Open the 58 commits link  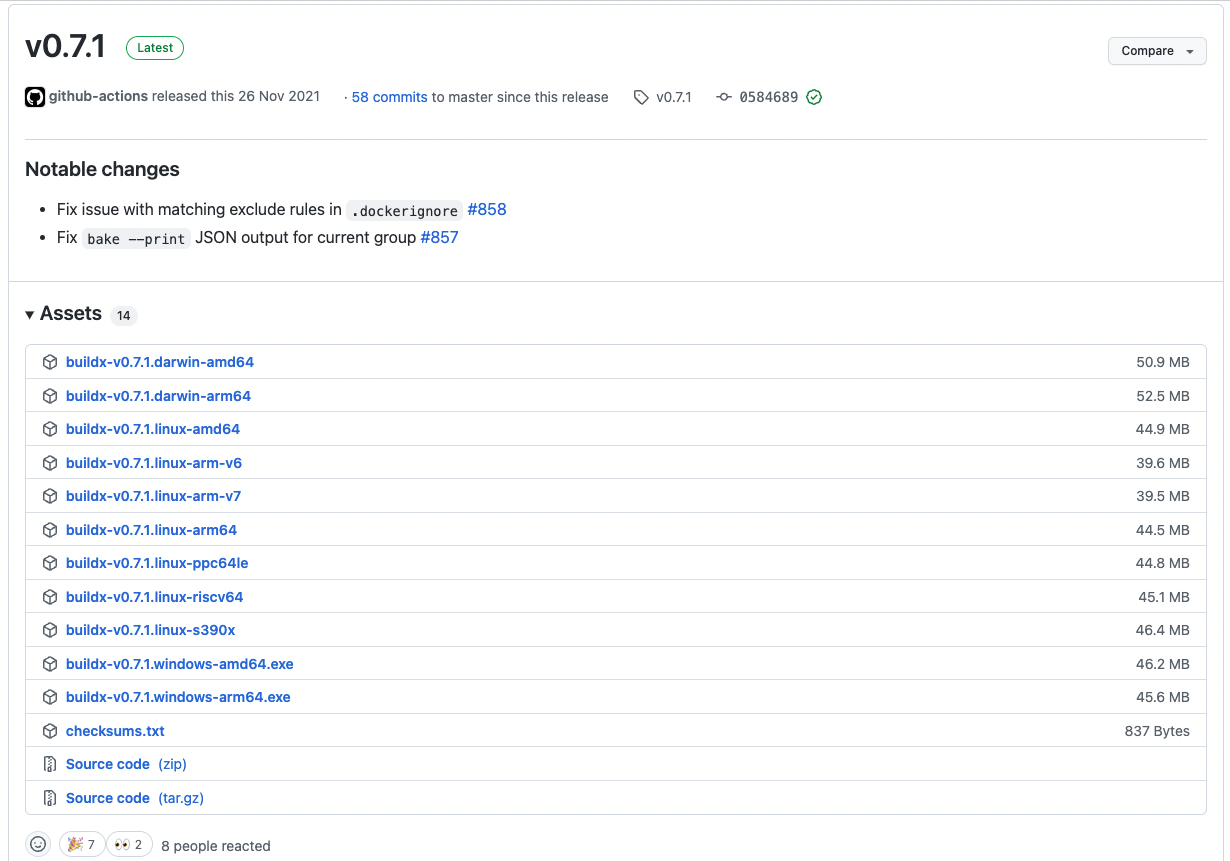[x=390, y=98]
